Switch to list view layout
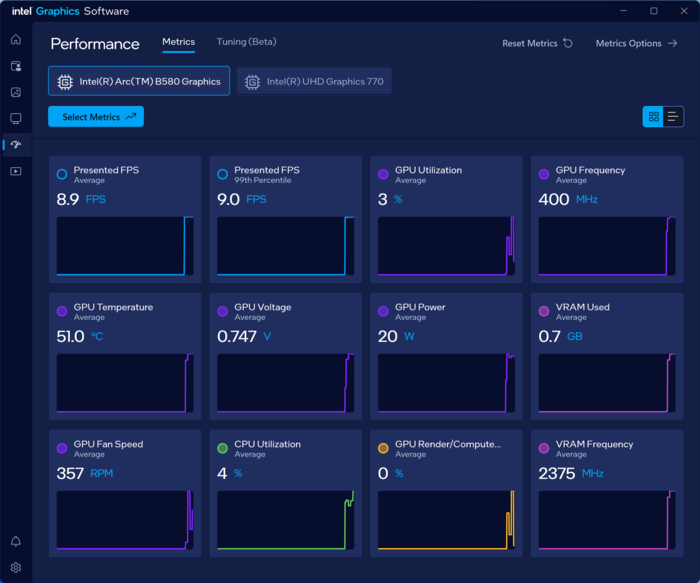The height and width of the screenshot is (583, 700). click(673, 117)
